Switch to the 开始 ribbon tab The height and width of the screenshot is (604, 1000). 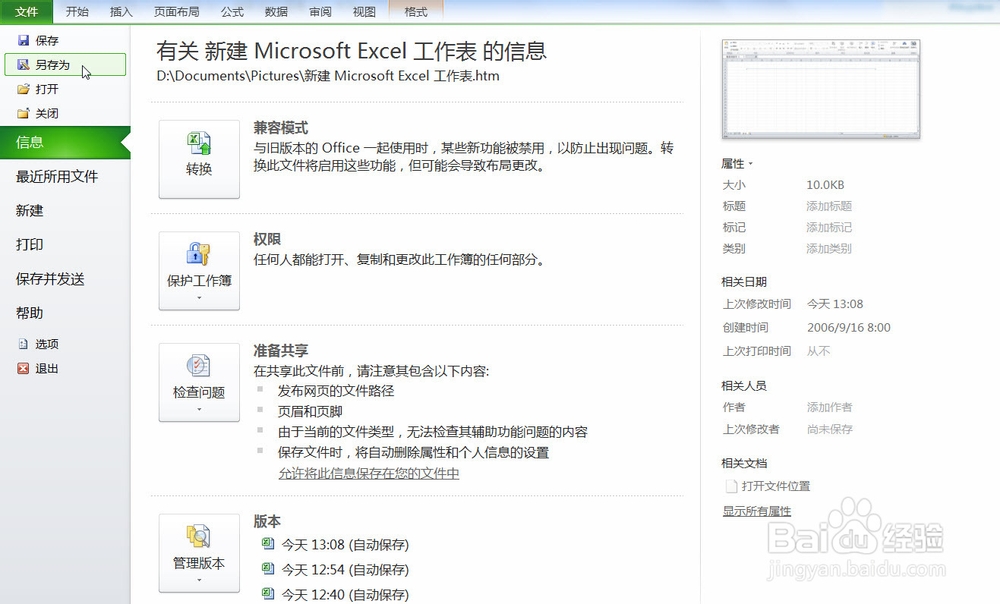tap(77, 11)
